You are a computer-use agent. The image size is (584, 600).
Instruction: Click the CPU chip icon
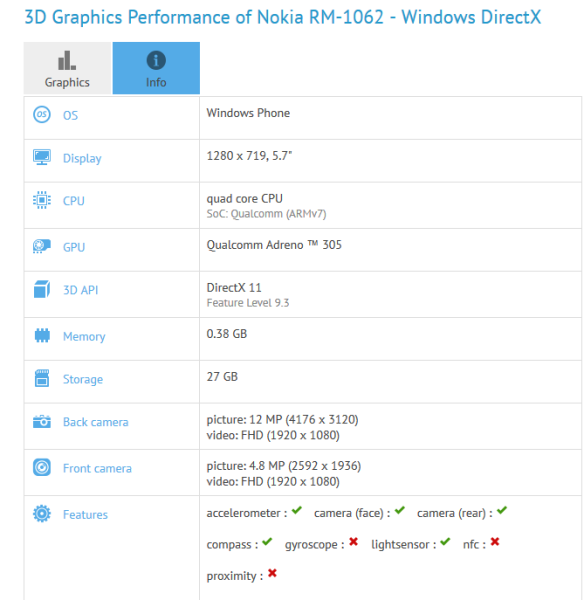point(42,200)
